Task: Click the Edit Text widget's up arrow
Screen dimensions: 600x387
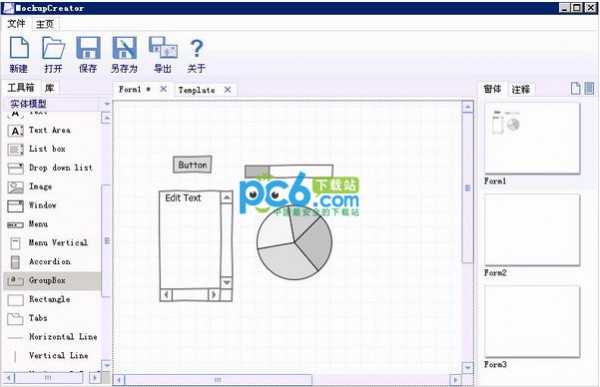Action: pyautogui.click(x=227, y=198)
